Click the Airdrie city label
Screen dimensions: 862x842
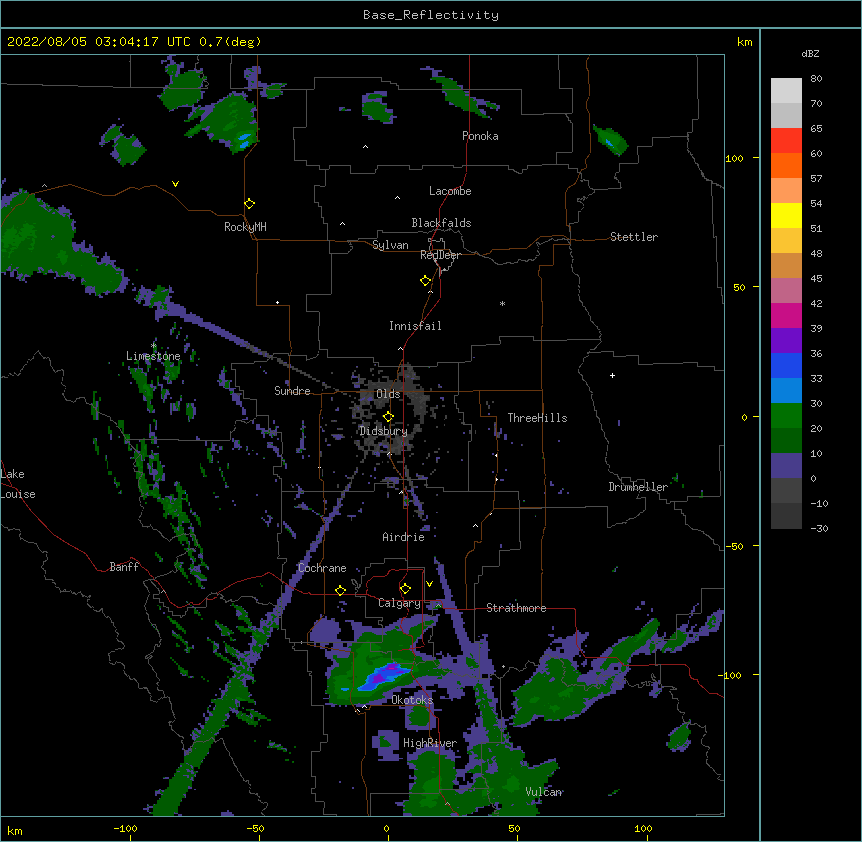[403, 537]
